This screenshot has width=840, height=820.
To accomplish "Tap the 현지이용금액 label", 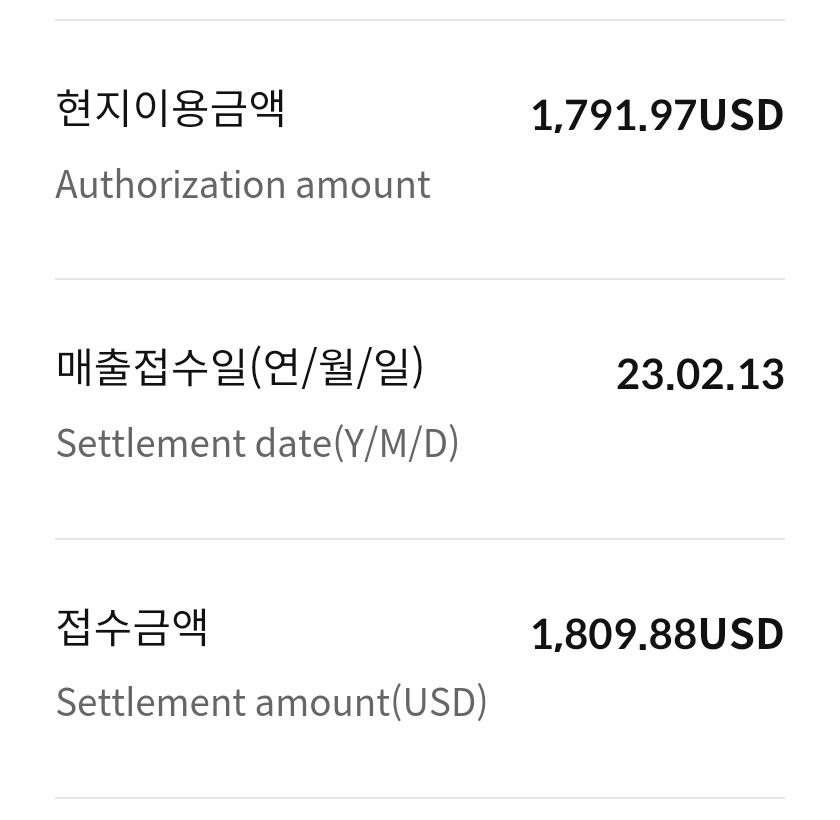I will coord(170,108).
